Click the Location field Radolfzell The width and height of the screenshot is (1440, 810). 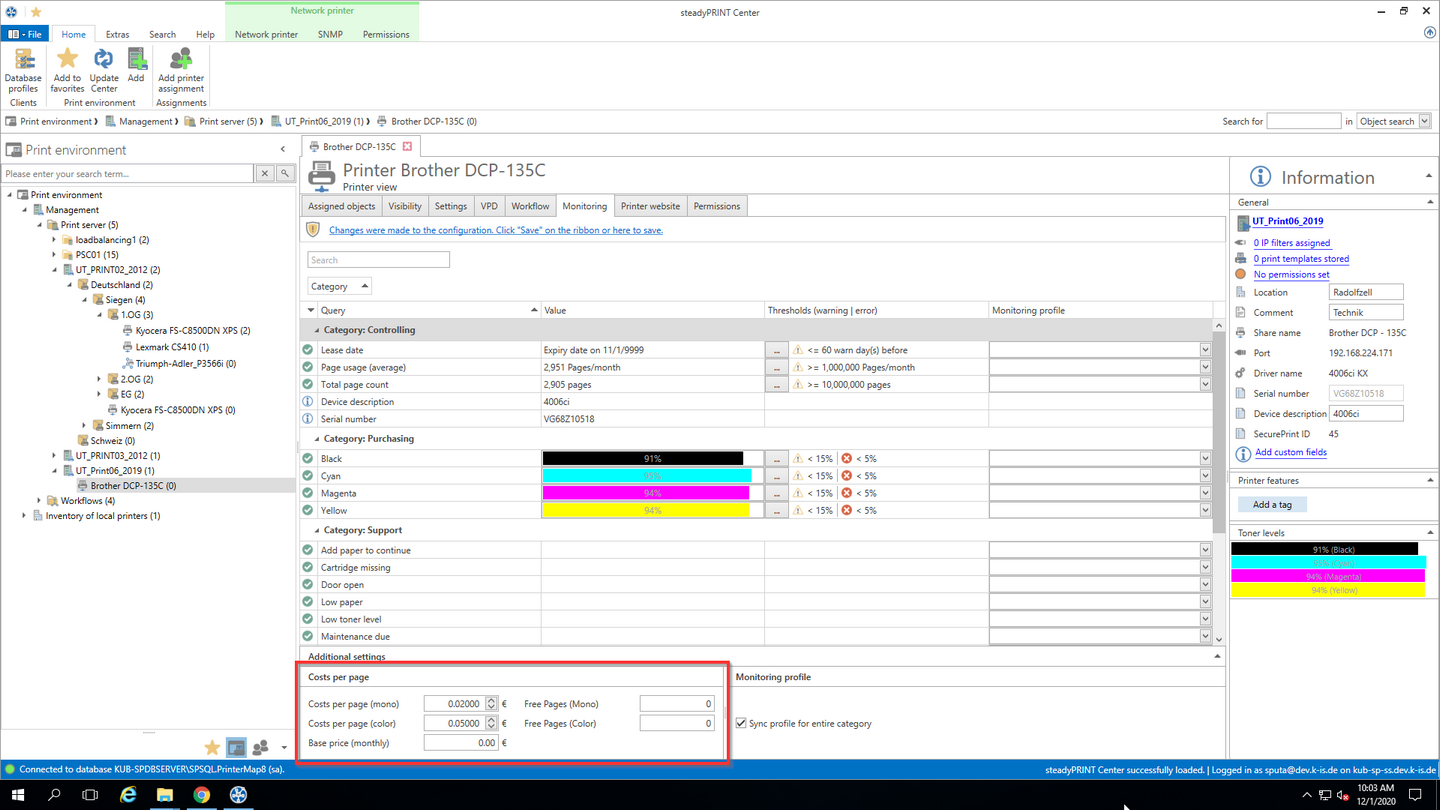coord(1366,293)
